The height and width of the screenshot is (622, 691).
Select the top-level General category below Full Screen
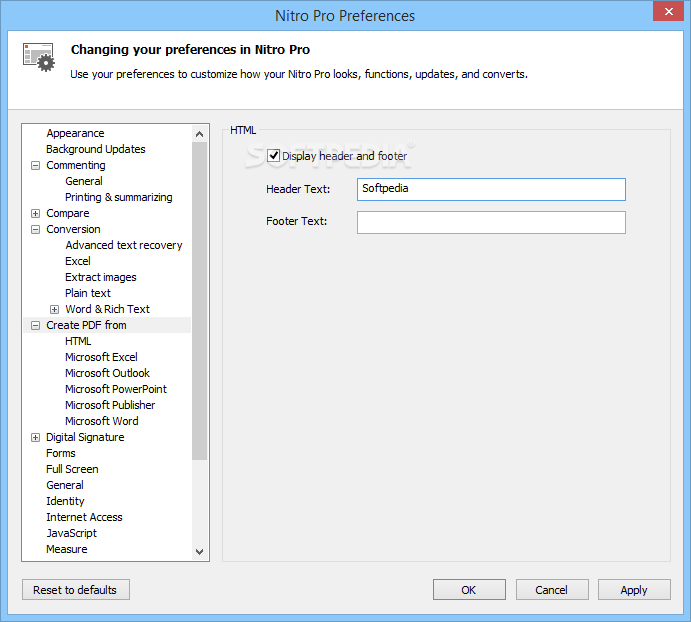point(65,485)
